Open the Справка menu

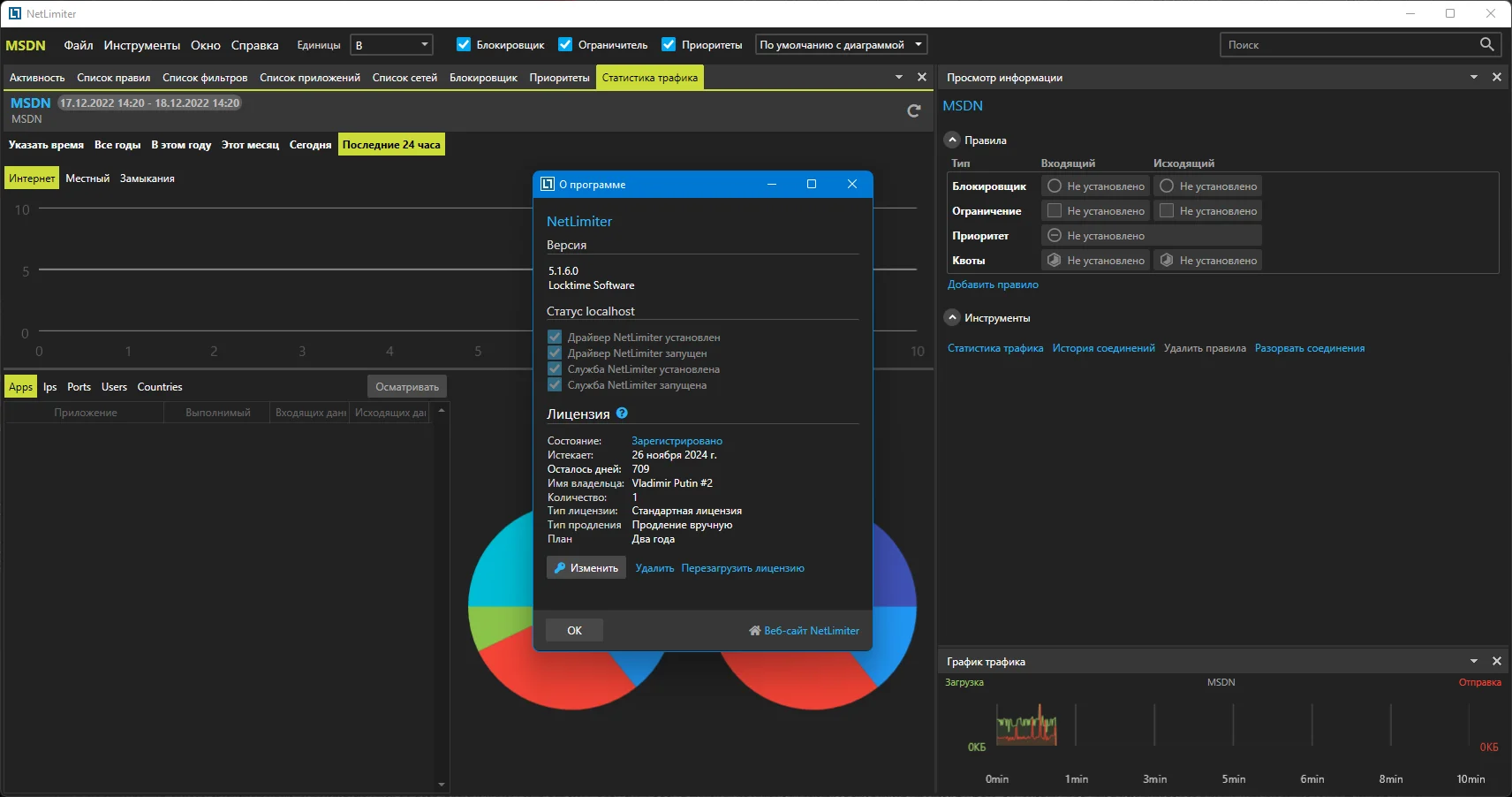point(254,45)
